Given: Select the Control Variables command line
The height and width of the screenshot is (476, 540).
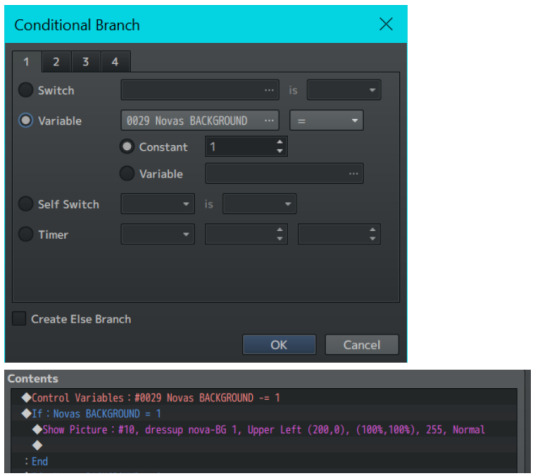Looking at the screenshot, I should pyautogui.click(x=264, y=398).
